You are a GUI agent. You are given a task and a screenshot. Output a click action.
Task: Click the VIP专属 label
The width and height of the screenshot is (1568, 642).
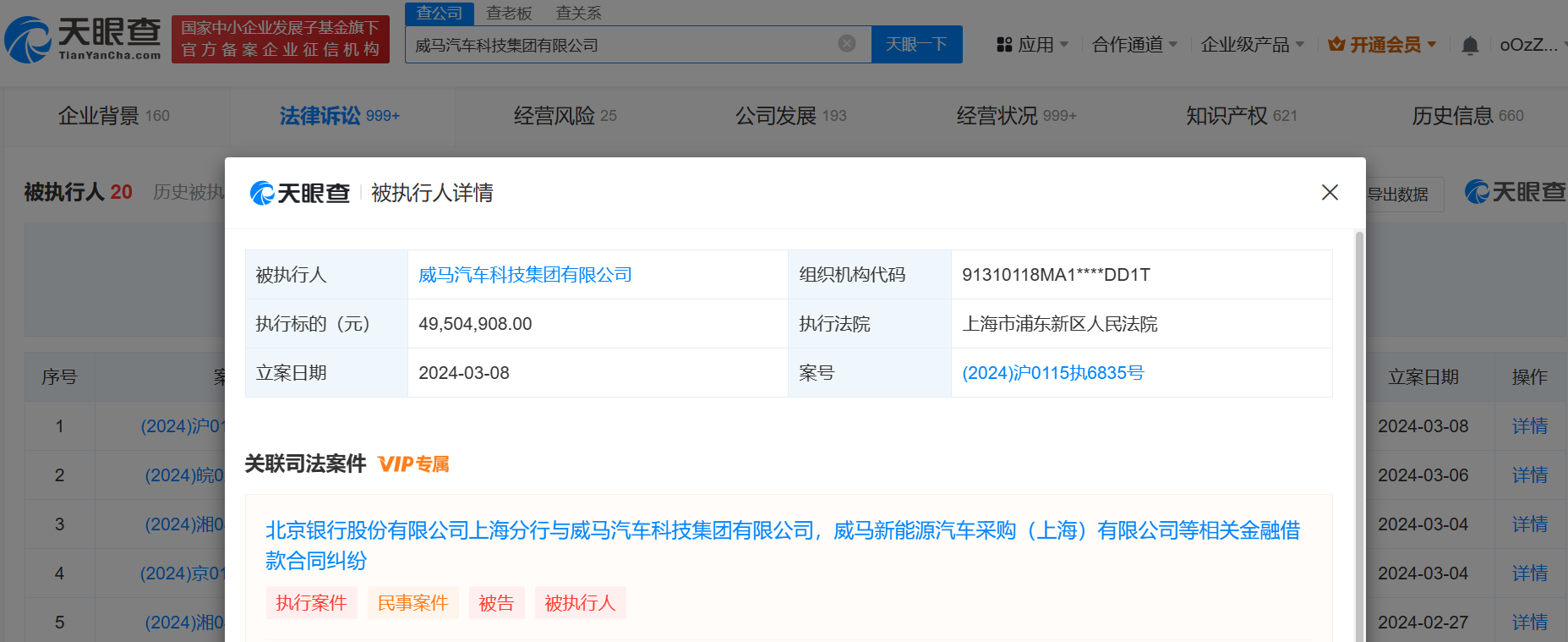tap(413, 464)
